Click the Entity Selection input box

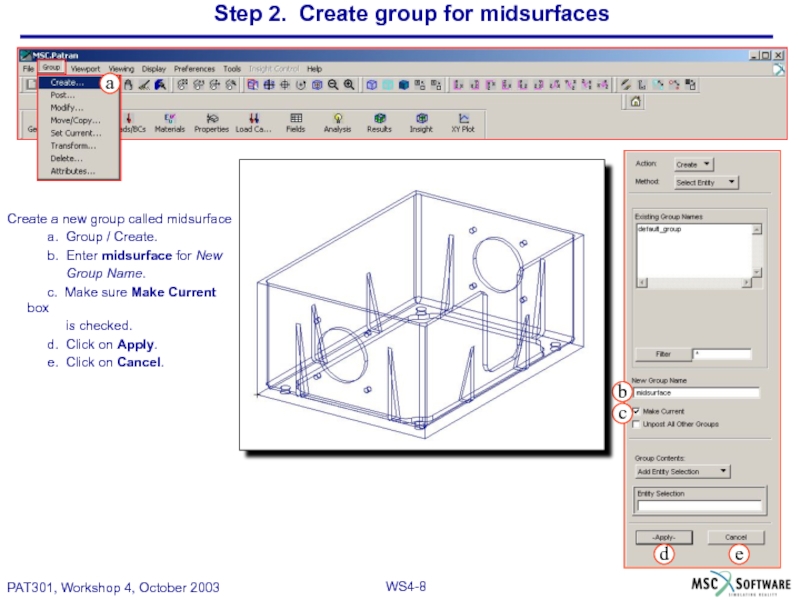point(699,506)
